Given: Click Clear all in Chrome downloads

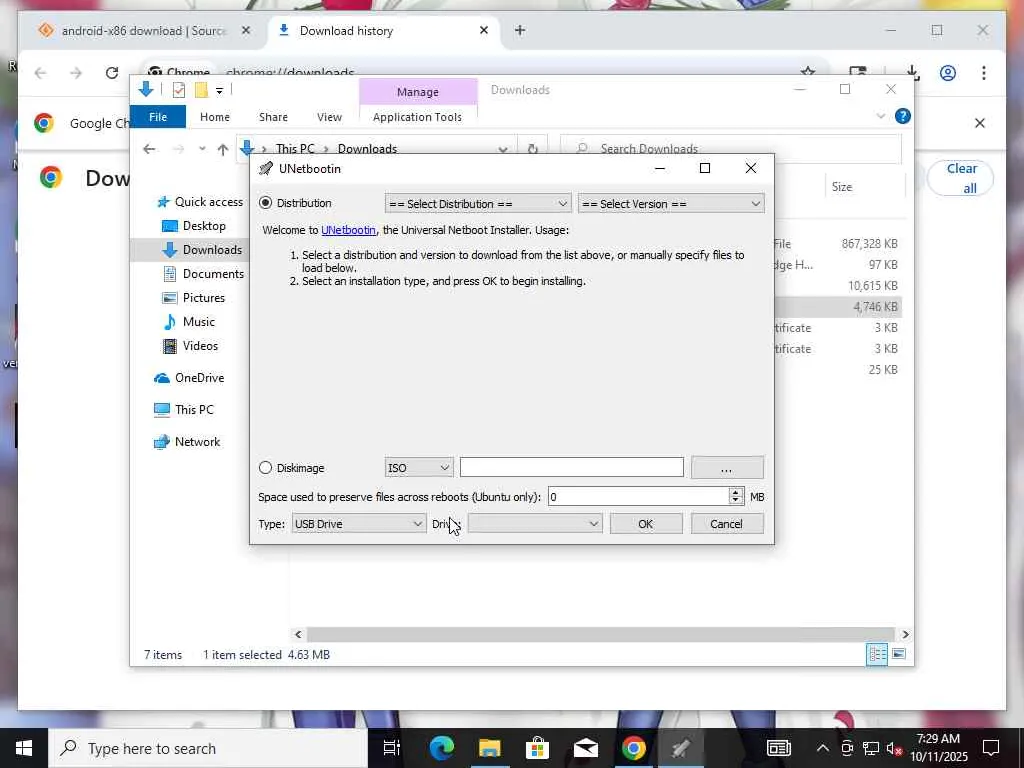Looking at the screenshot, I should tap(961, 178).
